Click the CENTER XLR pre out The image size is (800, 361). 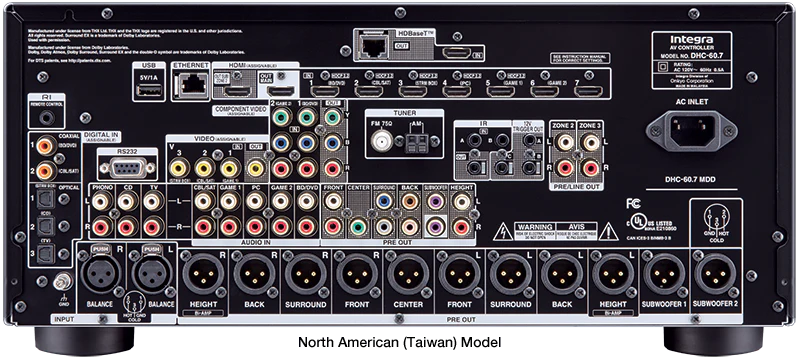408,274
